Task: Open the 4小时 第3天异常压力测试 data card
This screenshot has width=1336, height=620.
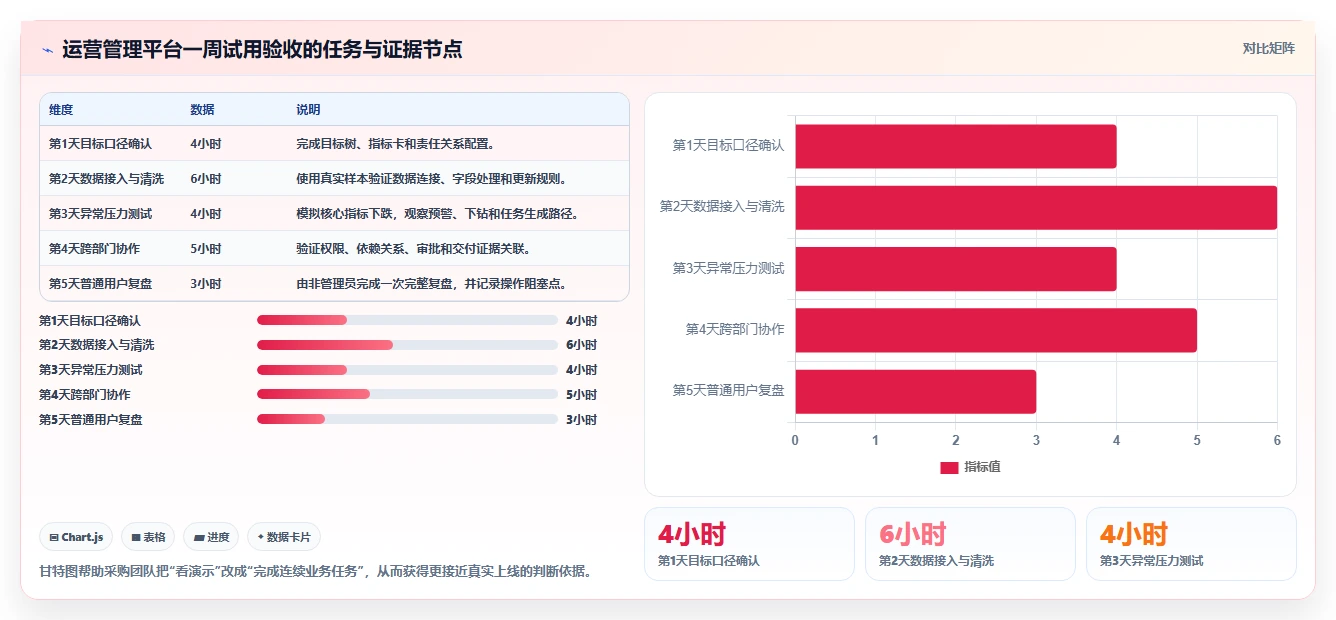Action: pyautogui.click(x=1191, y=544)
